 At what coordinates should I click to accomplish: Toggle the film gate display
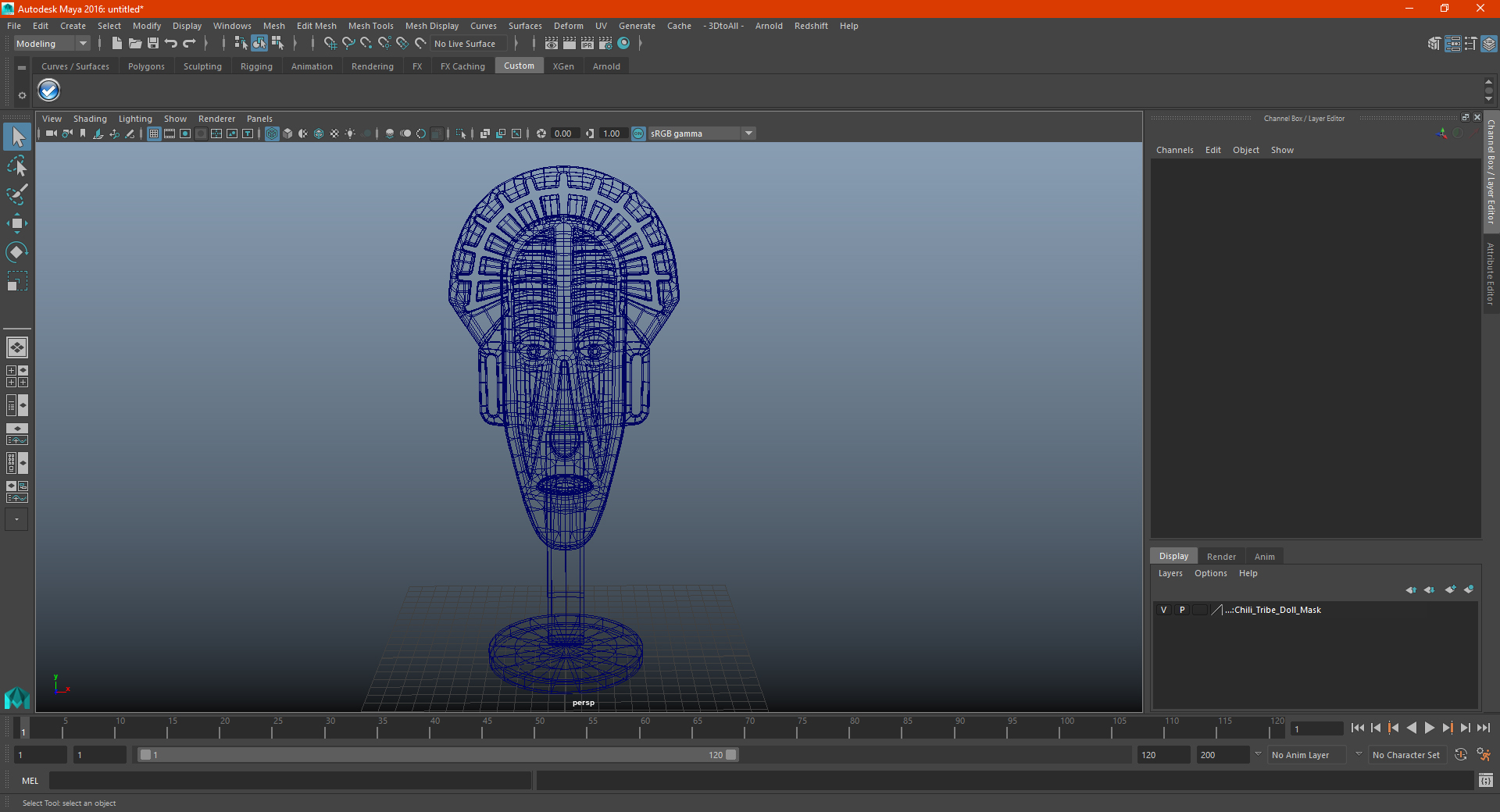click(170, 134)
